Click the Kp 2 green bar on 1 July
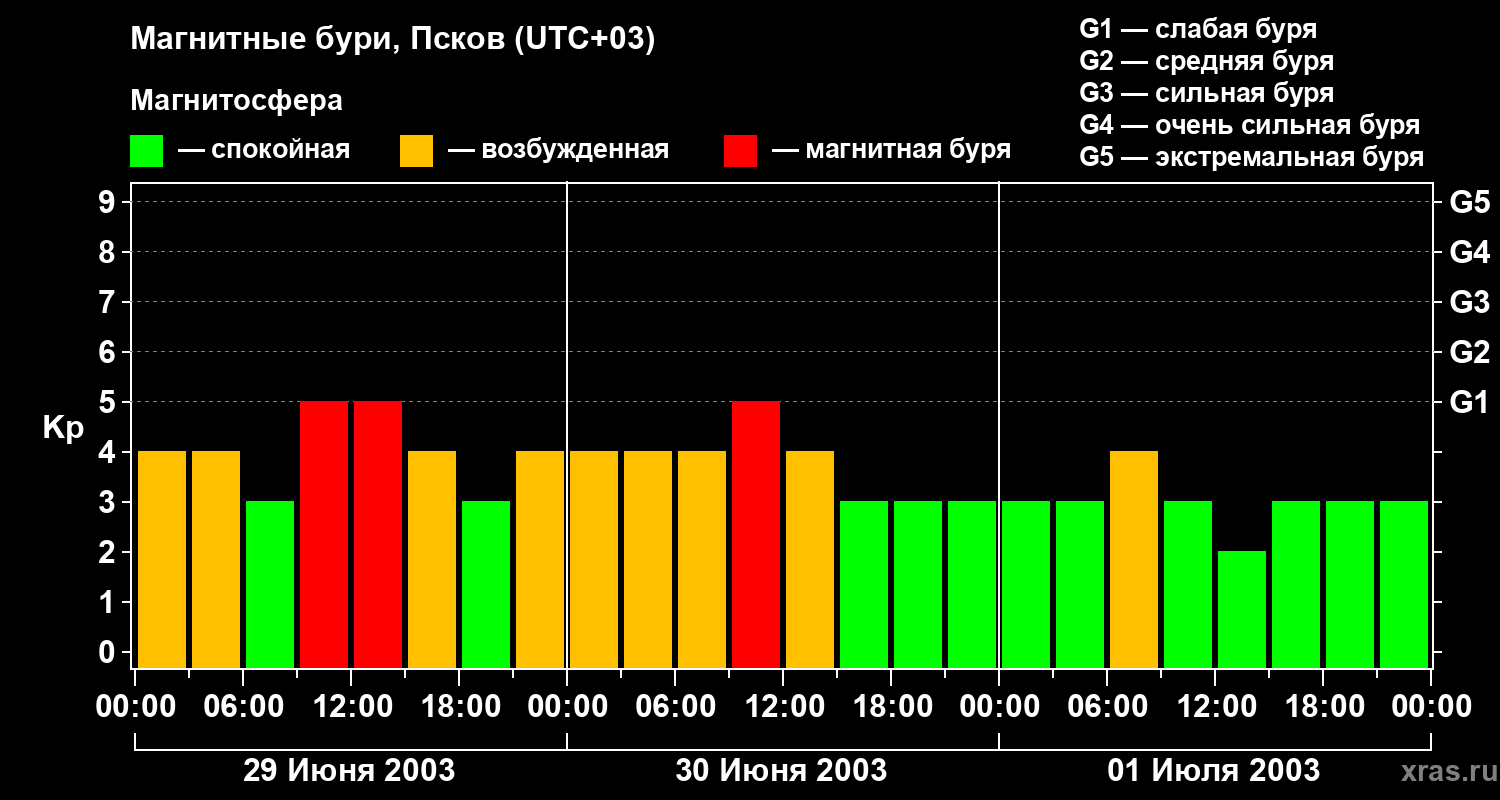Viewport: 1500px width, 800px height. (x=1242, y=610)
